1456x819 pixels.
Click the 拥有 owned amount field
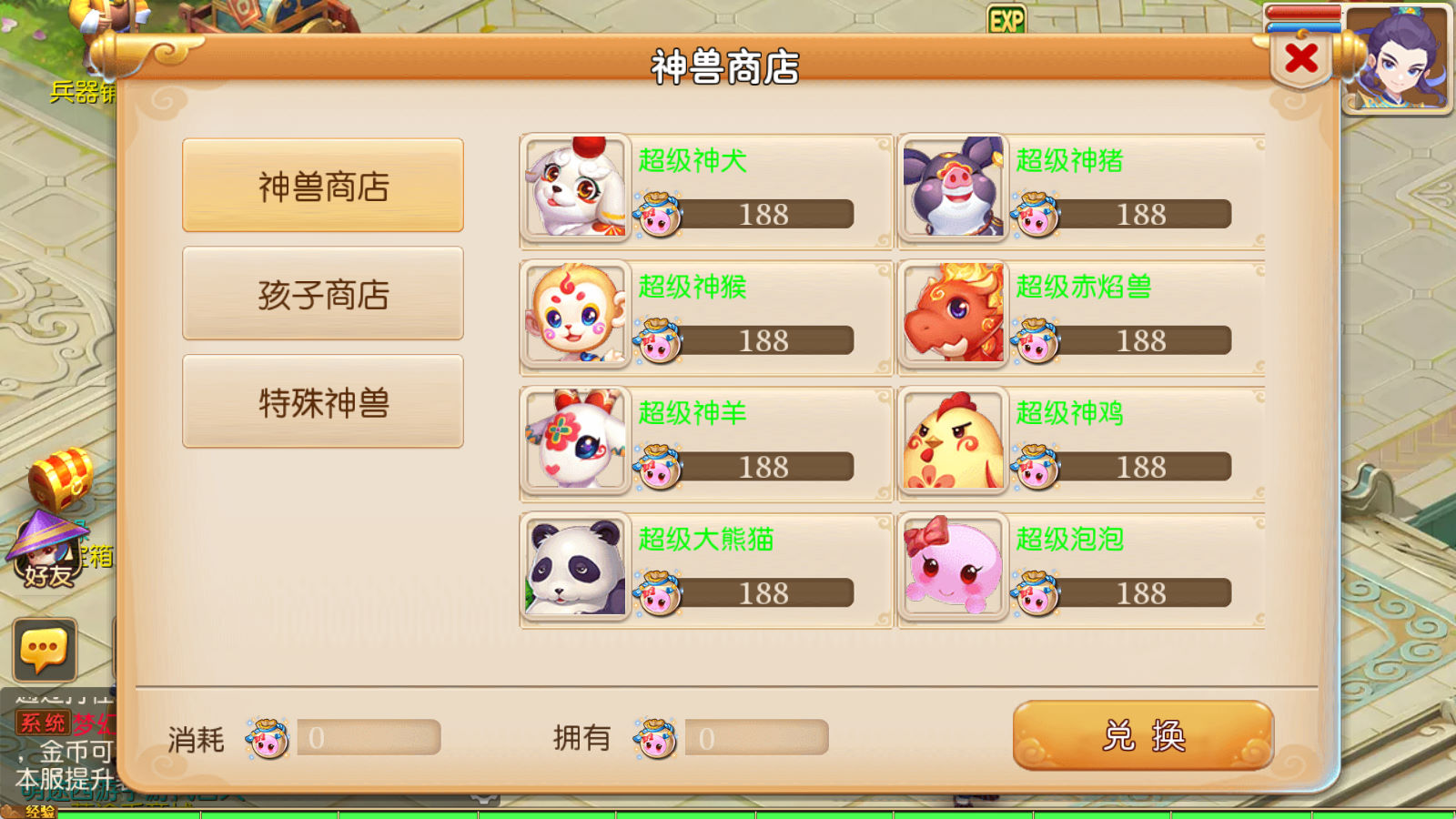(756, 738)
